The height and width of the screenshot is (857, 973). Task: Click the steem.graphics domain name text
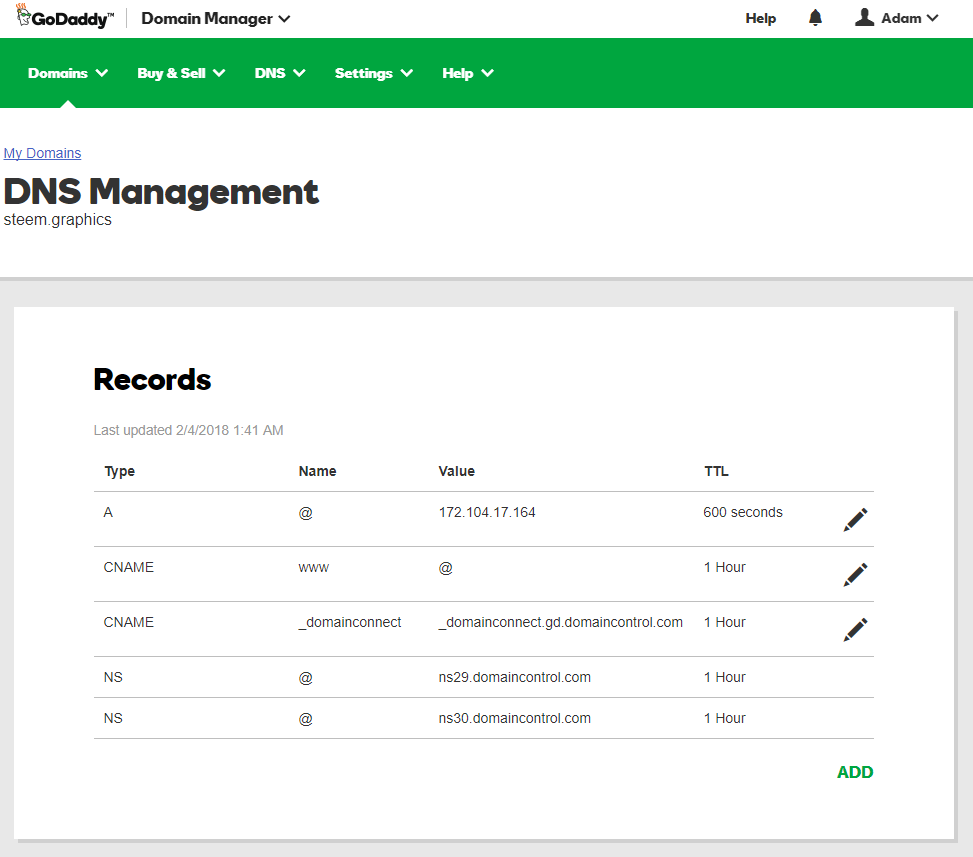[x=58, y=220]
